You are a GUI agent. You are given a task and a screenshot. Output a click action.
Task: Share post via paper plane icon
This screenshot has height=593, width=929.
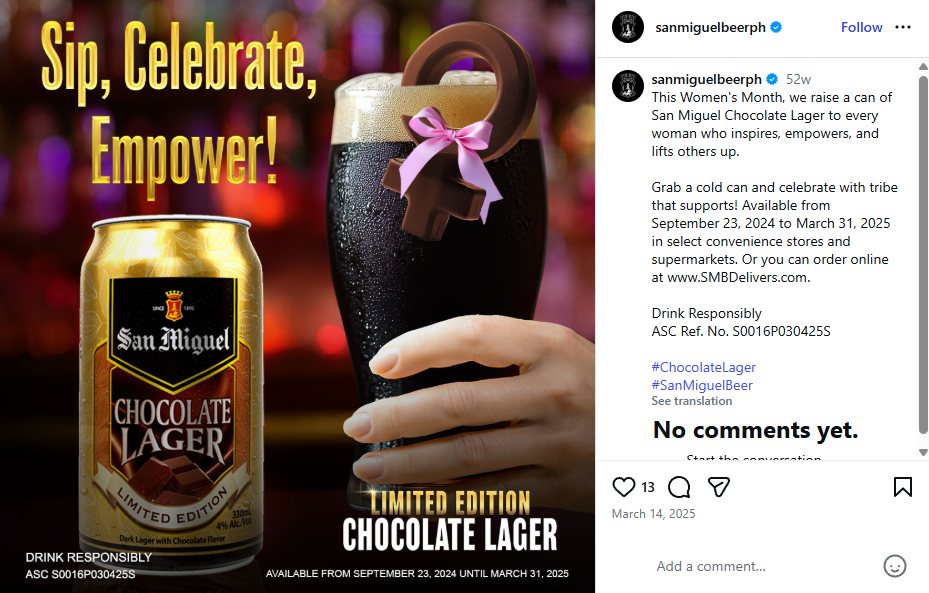click(x=719, y=487)
